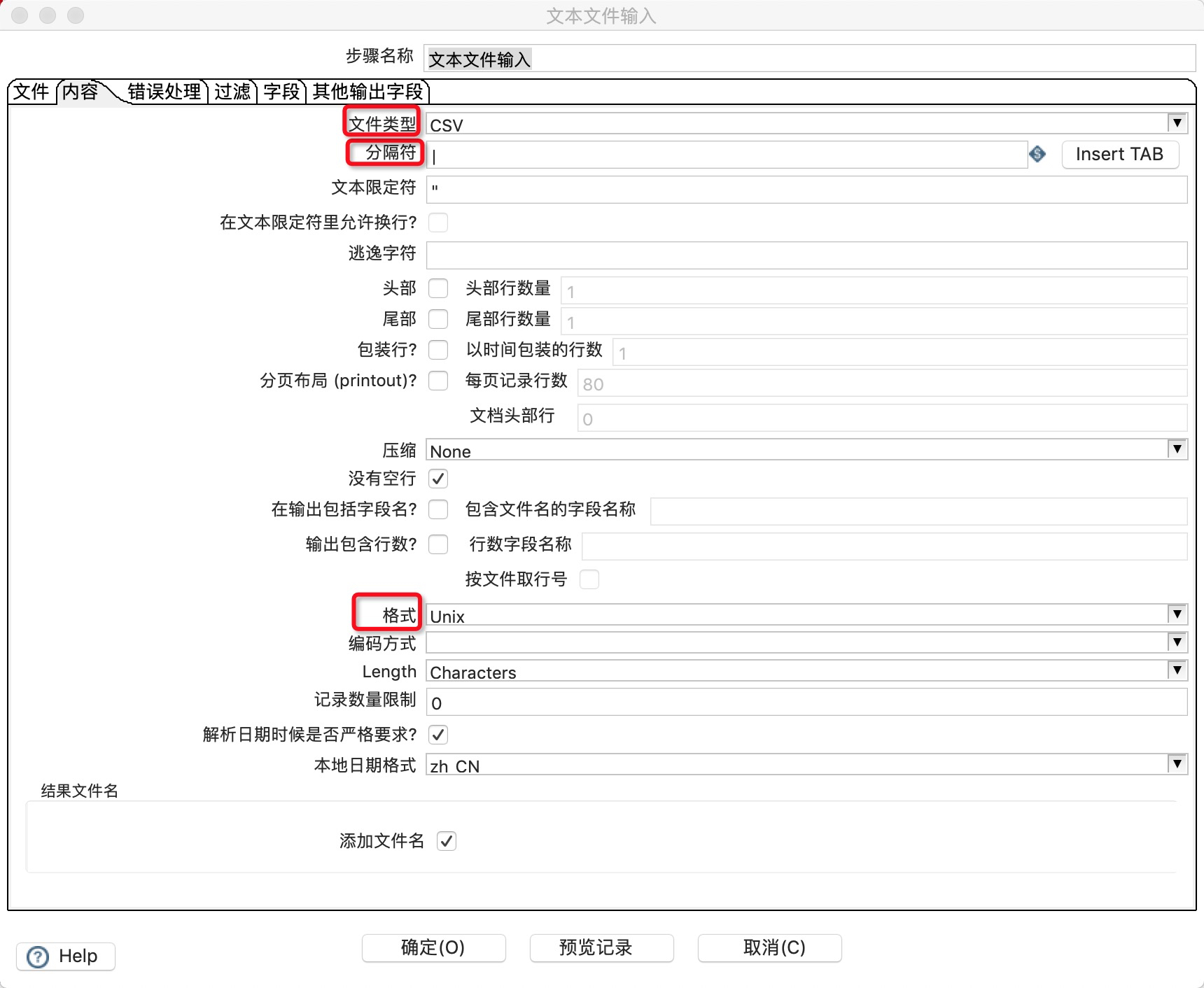
Task: Uncheck the 添加文件名 checkbox
Action: [x=447, y=842]
